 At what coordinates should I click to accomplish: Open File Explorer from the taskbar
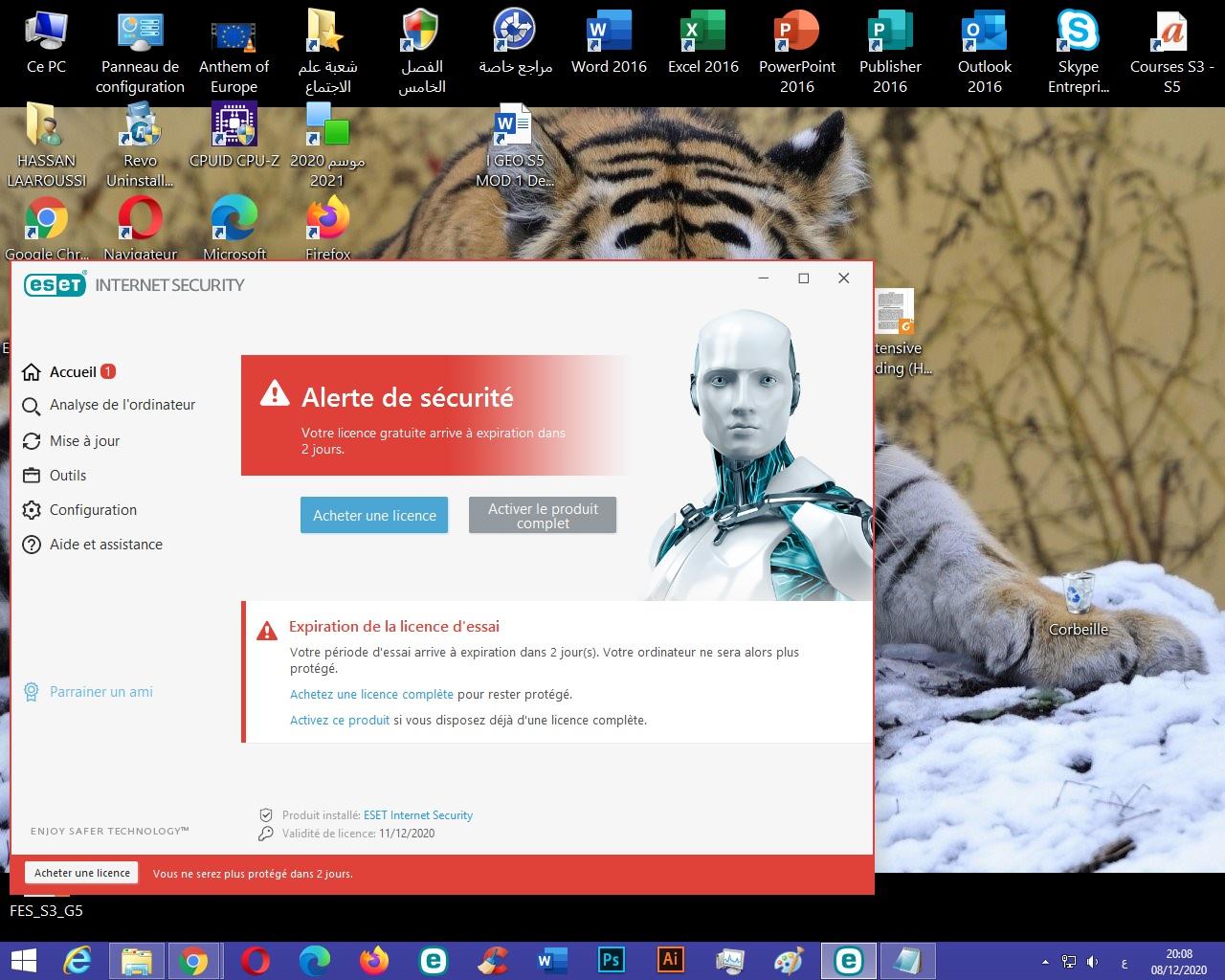pyautogui.click(x=137, y=960)
